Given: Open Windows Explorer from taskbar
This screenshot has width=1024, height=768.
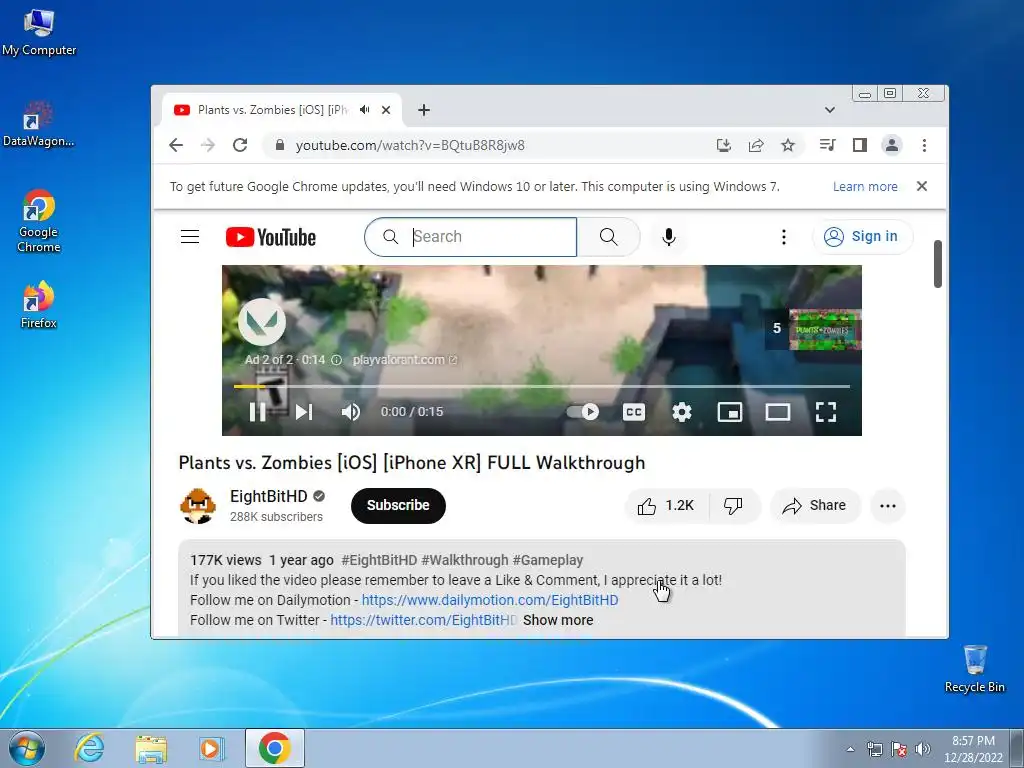Looking at the screenshot, I should (151, 748).
